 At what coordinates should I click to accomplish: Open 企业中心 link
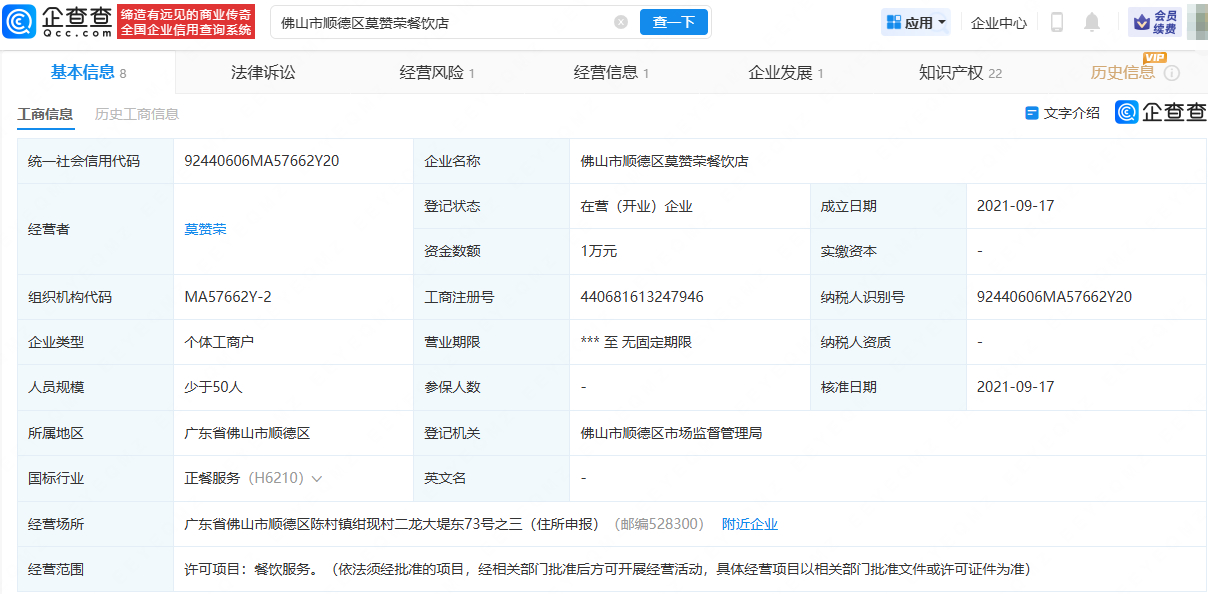pos(999,22)
